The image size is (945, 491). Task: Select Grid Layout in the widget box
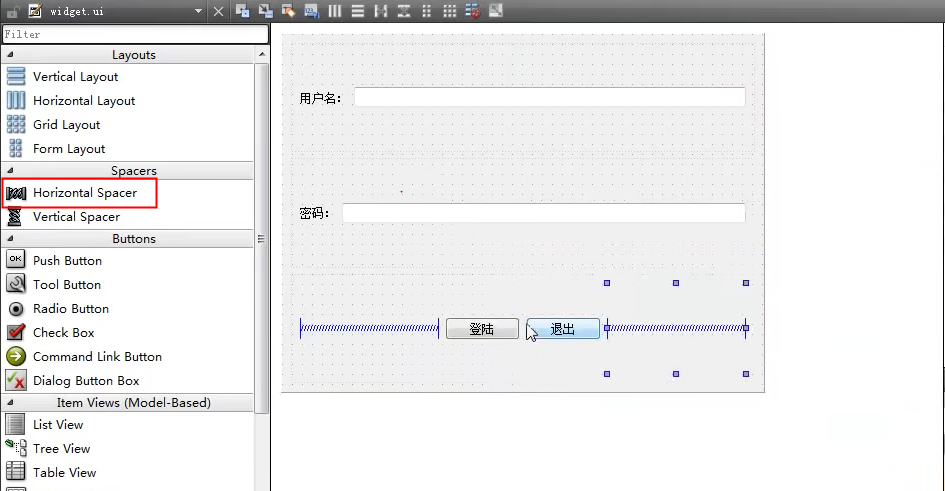[x=128, y=125]
